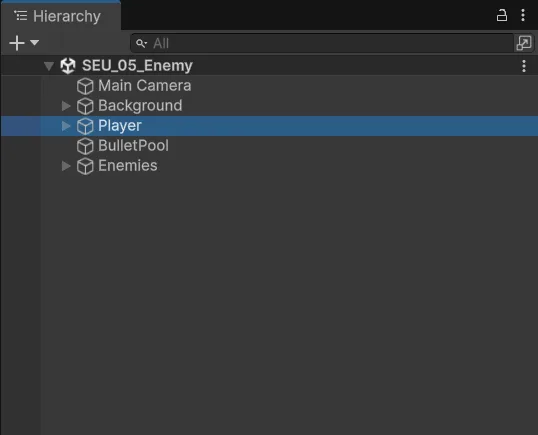Collapse the SEU_05_Enemy scene arrow
Viewport: 538px width, 435px height.
coord(49,66)
